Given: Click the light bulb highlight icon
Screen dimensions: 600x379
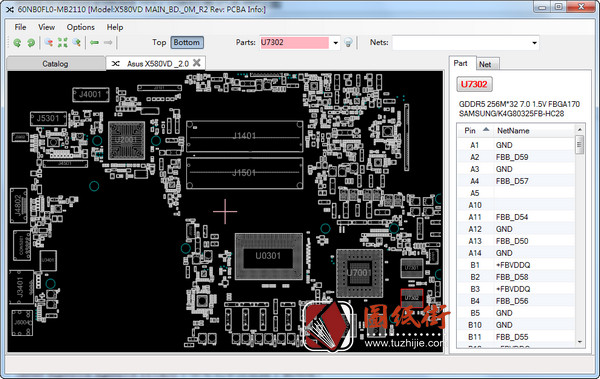Looking at the screenshot, I should tap(348, 42).
